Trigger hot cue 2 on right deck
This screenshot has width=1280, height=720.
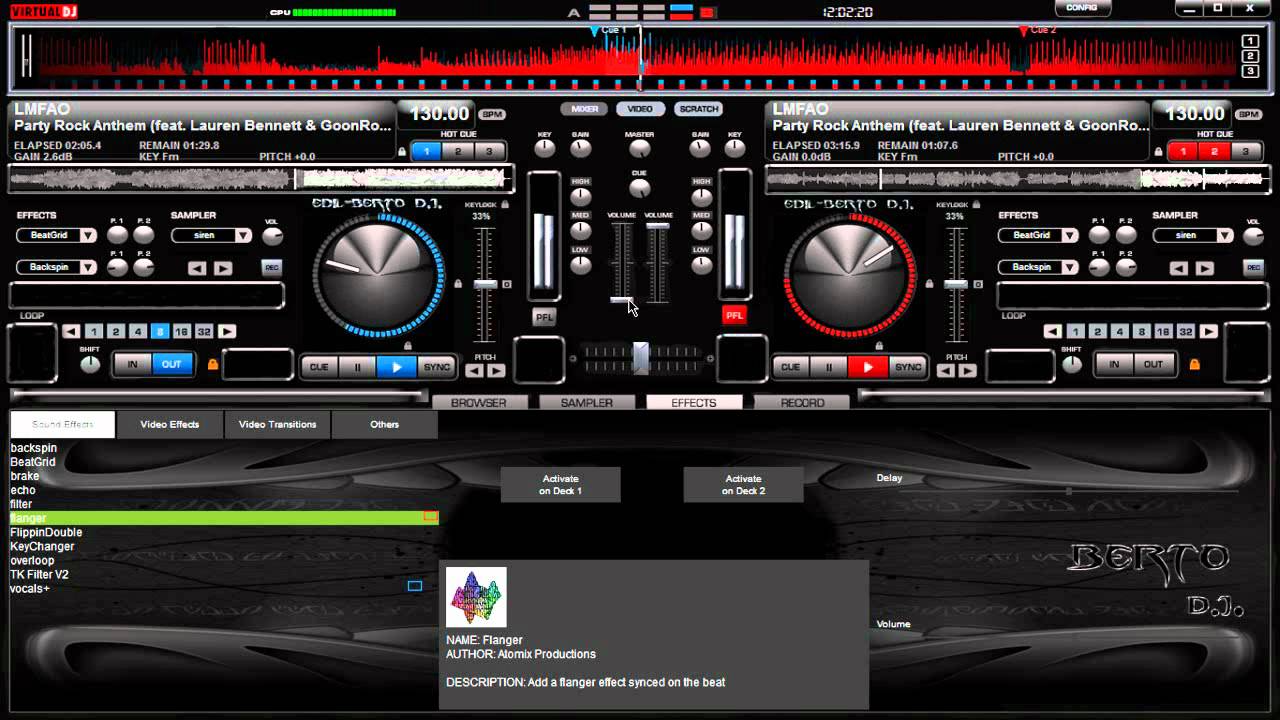coord(1214,152)
